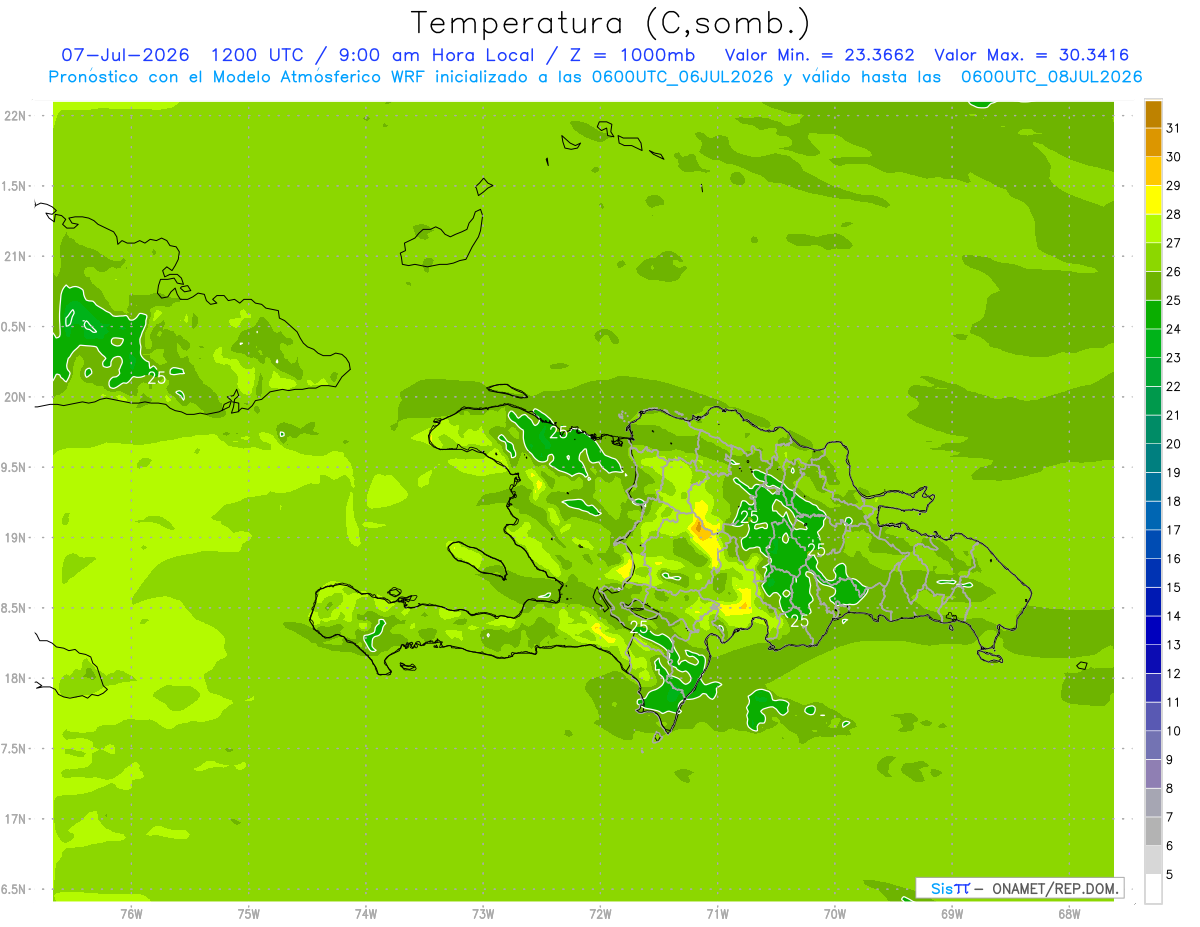Pick the teal legend swatch between 19 and 20

pyautogui.click(x=1153, y=459)
